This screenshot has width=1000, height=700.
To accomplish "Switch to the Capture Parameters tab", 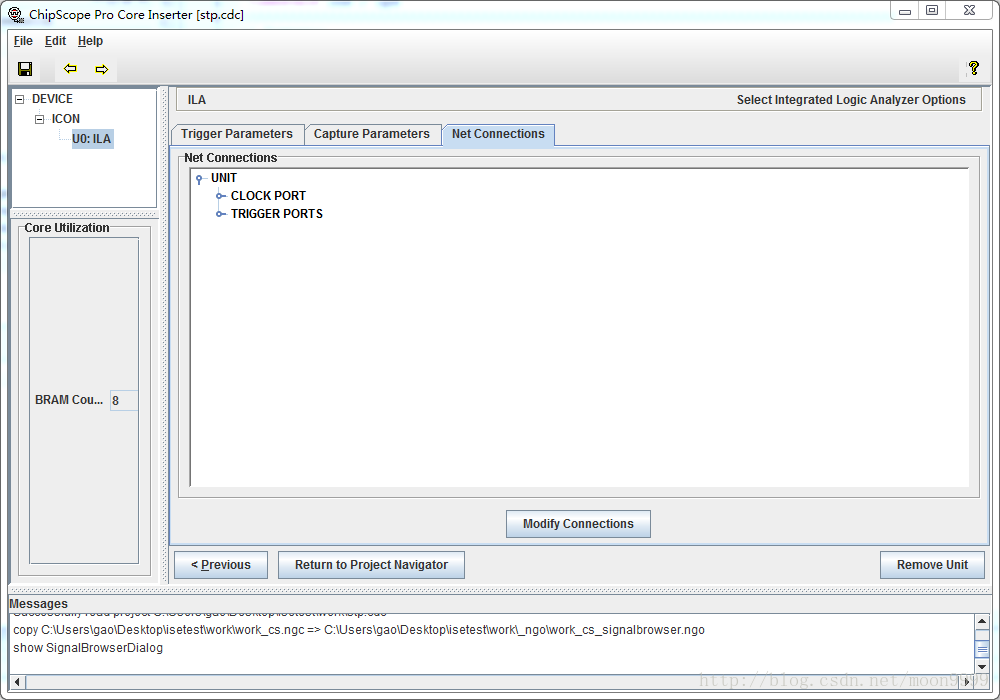I will point(372,134).
